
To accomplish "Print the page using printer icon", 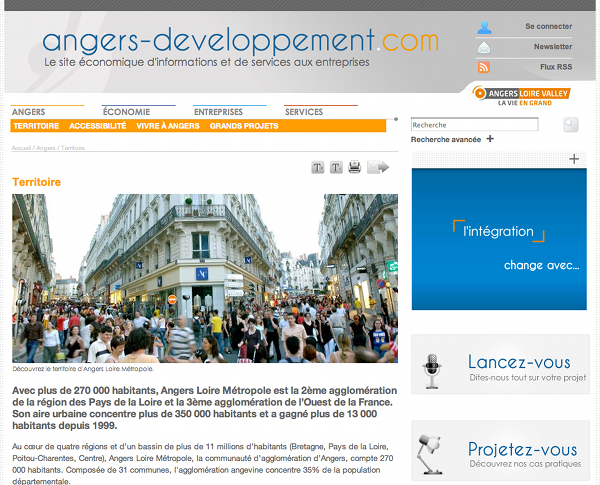I will 354,167.
